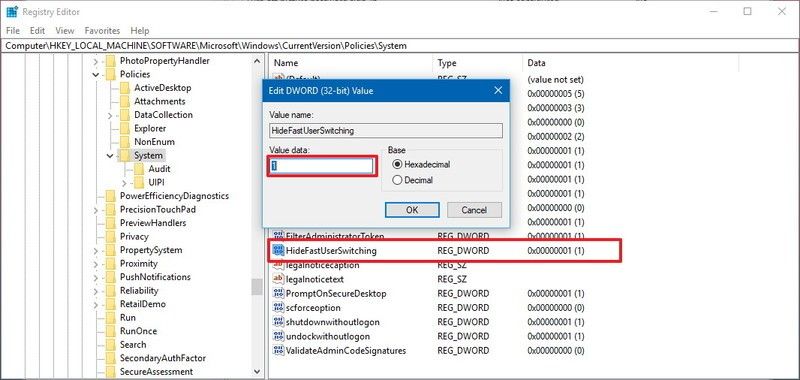Image resolution: width=800 pixels, height=380 pixels.
Task: Cancel the Edit DWORD dialog
Action: pyautogui.click(x=474, y=210)
